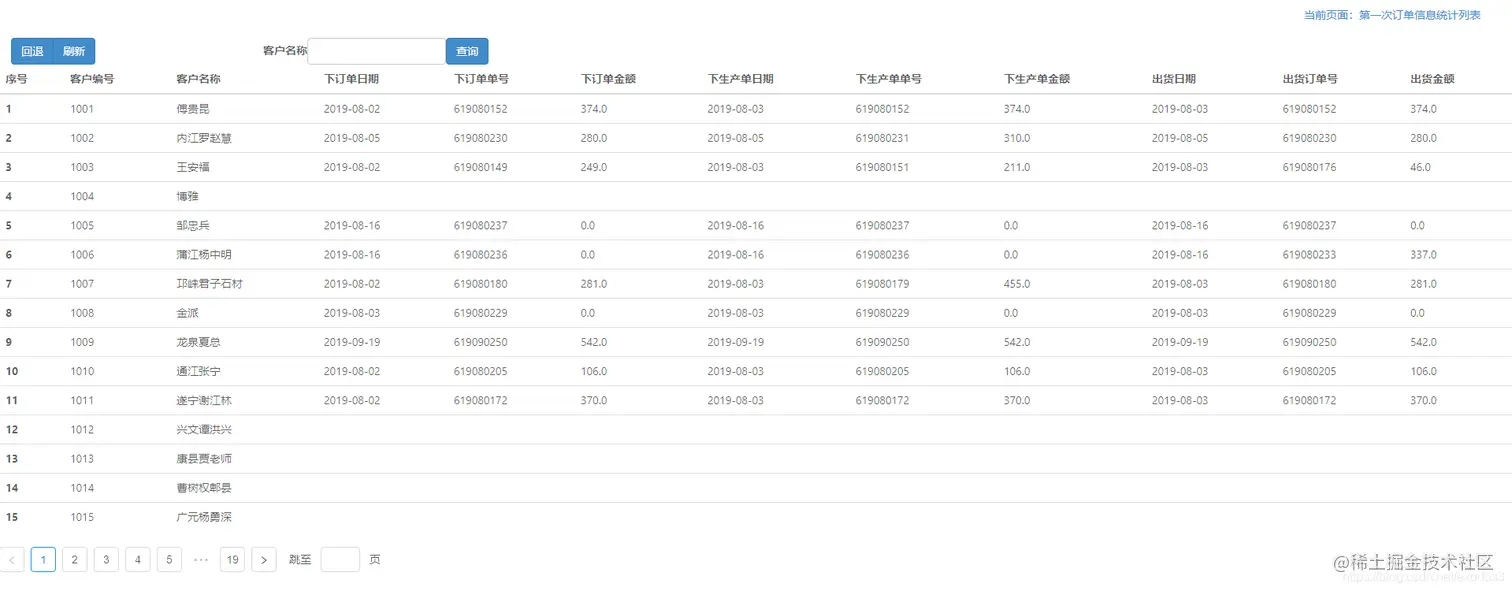Go to previous page arrow
Viewport: 1512px width, 591px height.
coord(11,560)
